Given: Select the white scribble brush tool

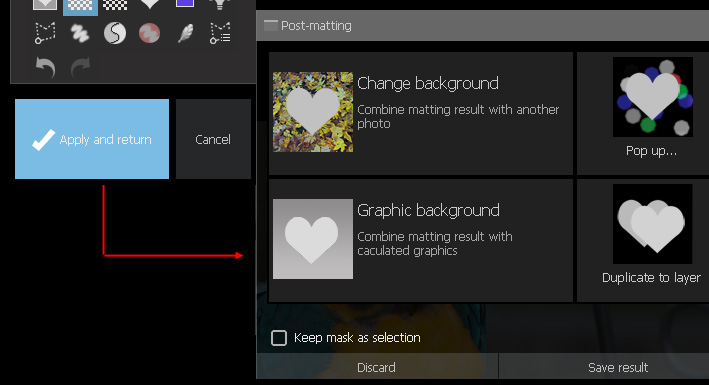Looking at the screenshot, I should 80,33.
